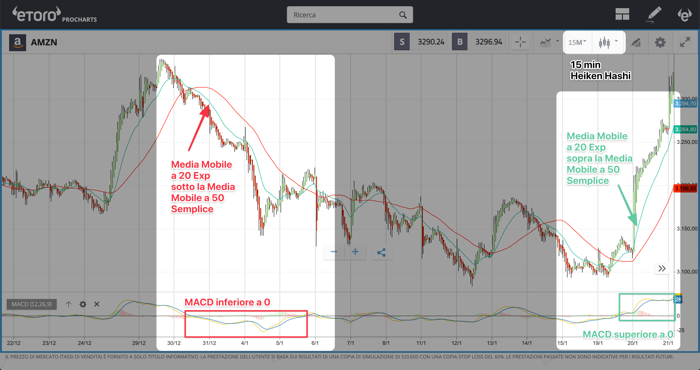Click the S sell button
Screen dimensions: 700x370
pyautogui.click(x=402, y=42)
